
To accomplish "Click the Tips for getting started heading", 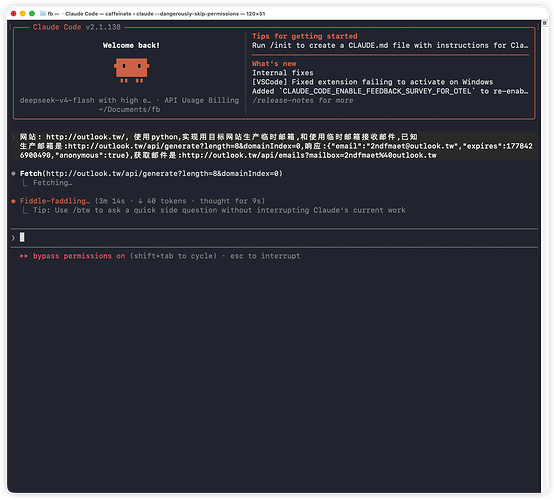I will tap(305, 36).
